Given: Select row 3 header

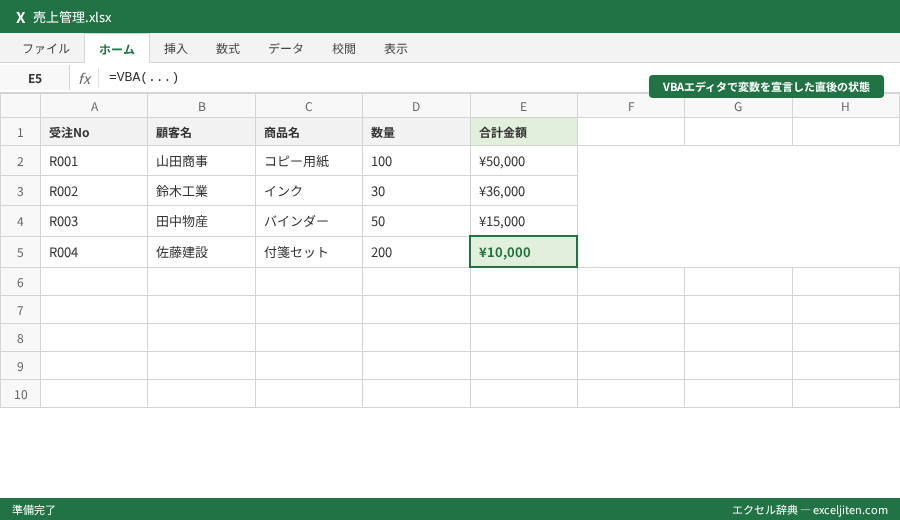Looking at the screenshot, I should (20, 191).
